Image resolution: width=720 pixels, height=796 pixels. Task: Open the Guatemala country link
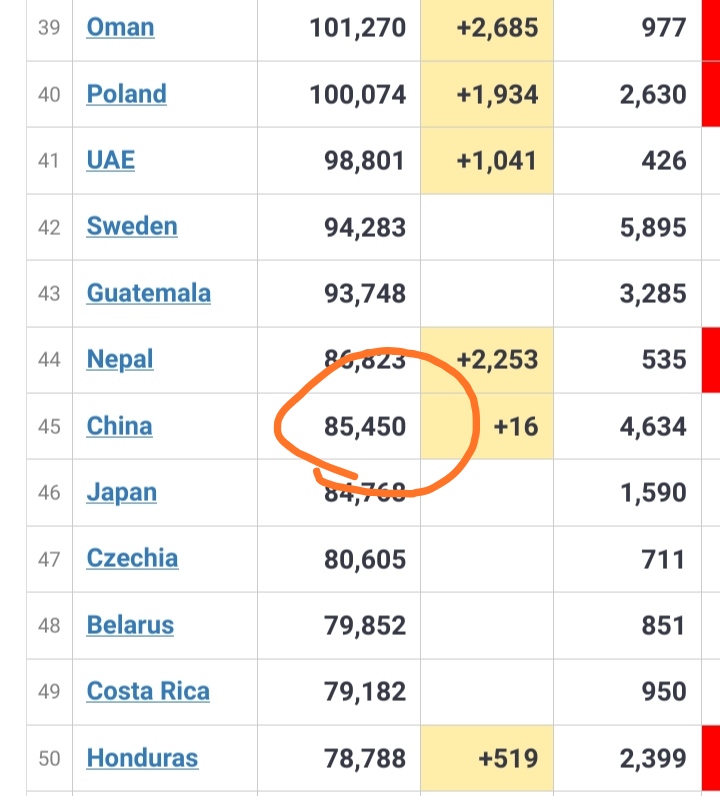coord(149,293)
